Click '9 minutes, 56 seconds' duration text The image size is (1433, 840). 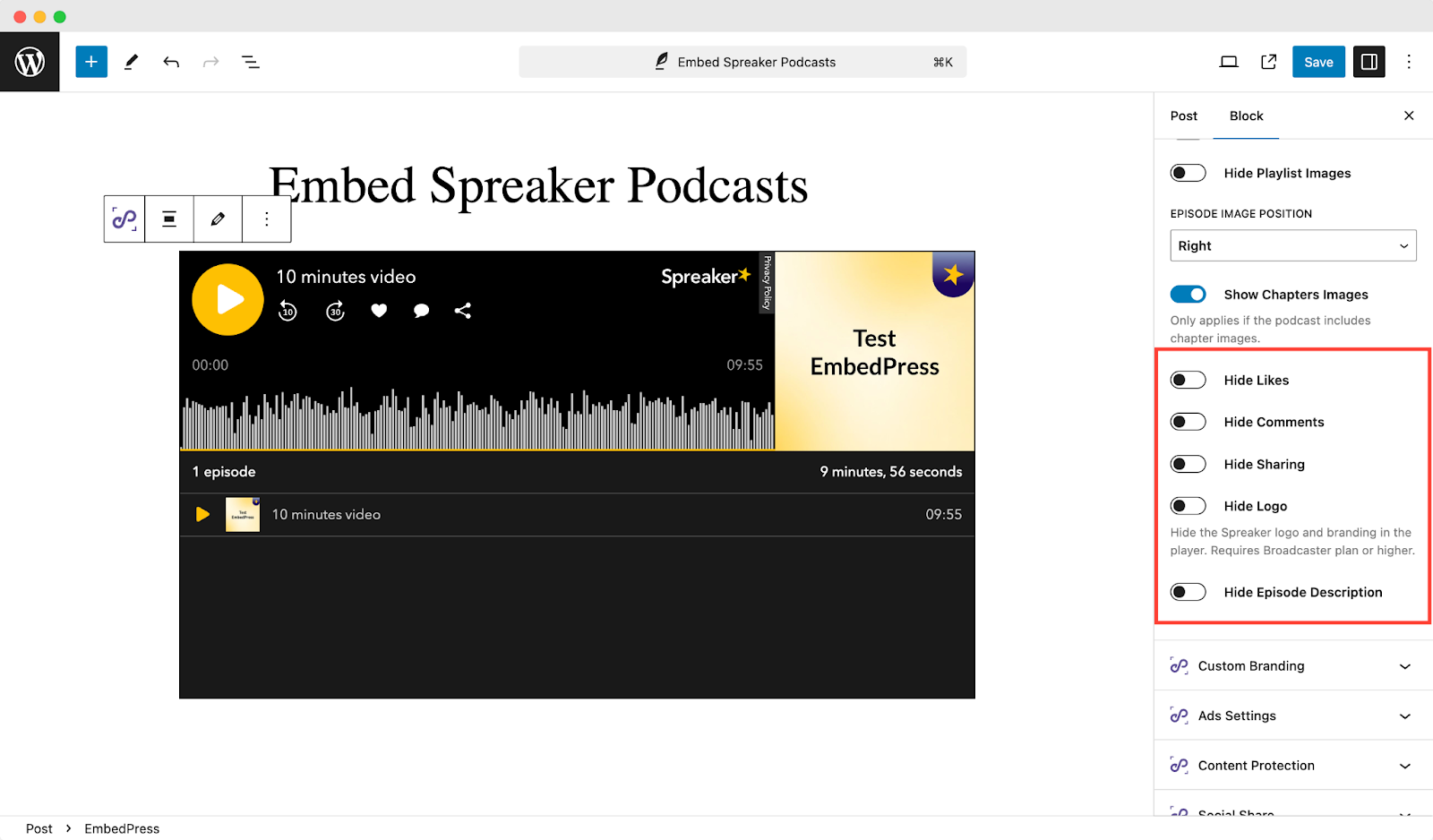pyautogui.click(x=891, y=472)
